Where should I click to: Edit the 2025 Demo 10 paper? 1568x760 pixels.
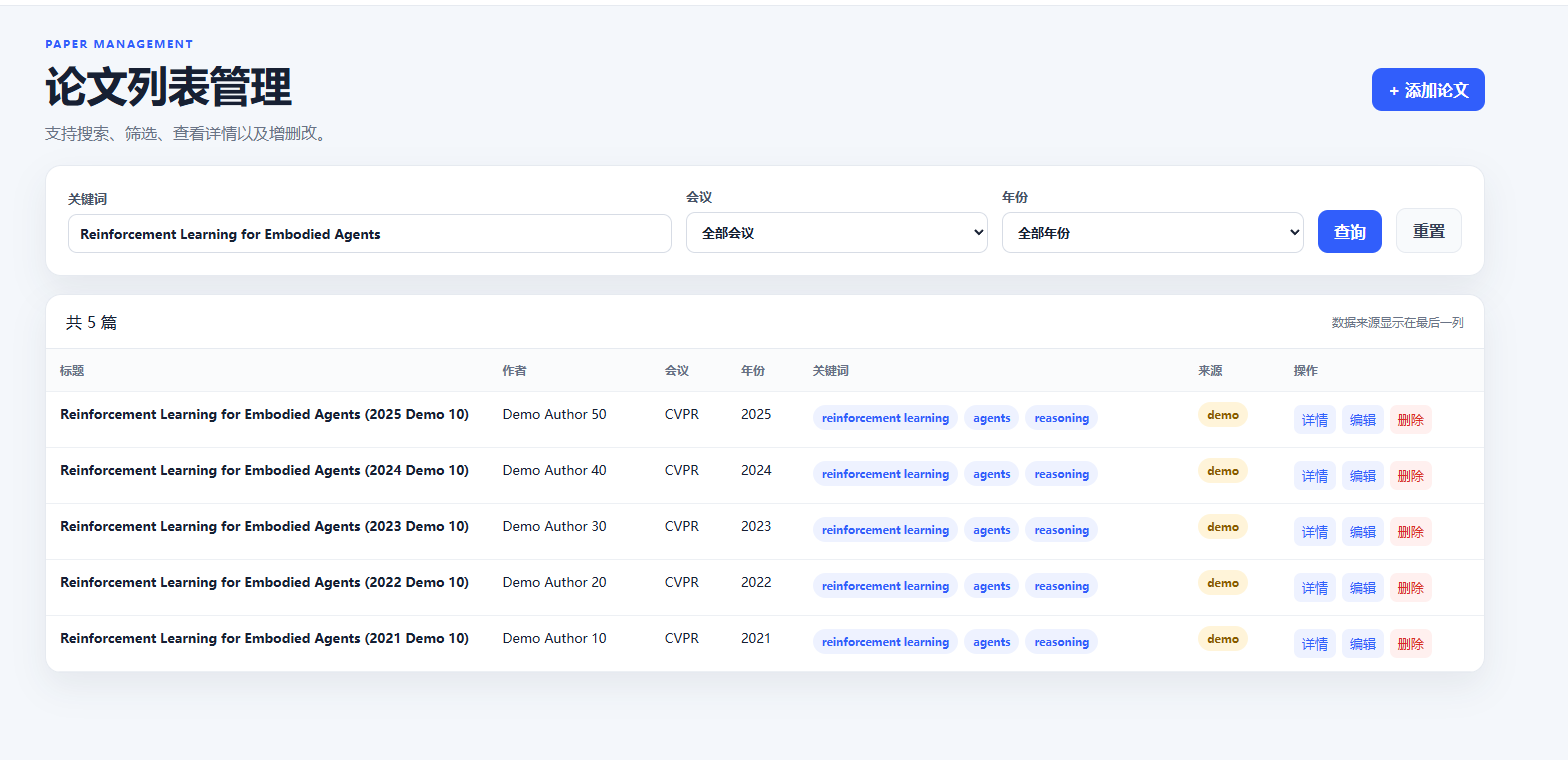[1363, 420]
